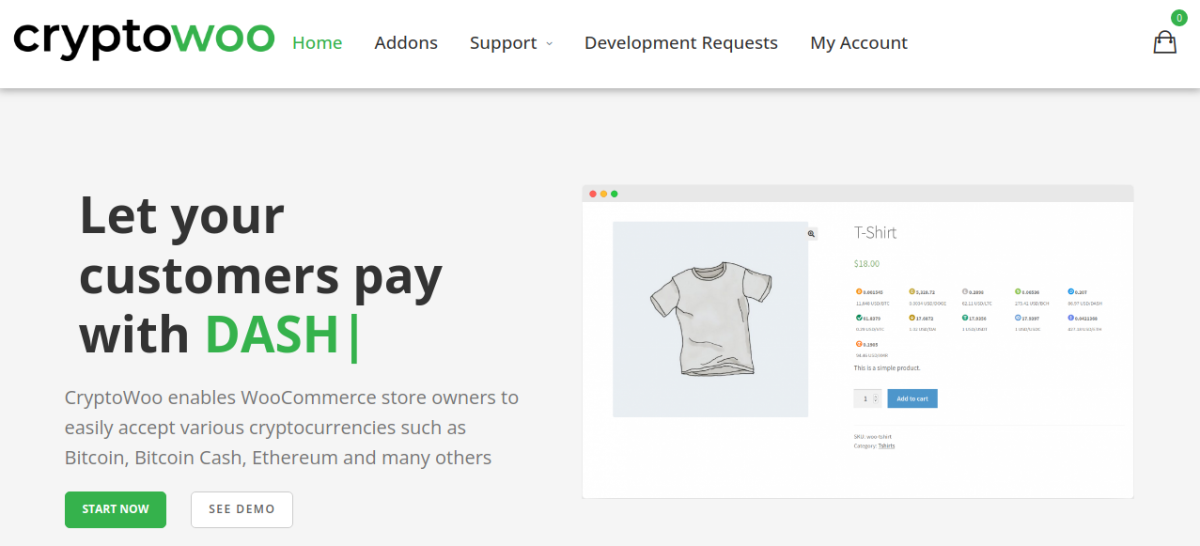Click the START NOW button

point(116,509)
